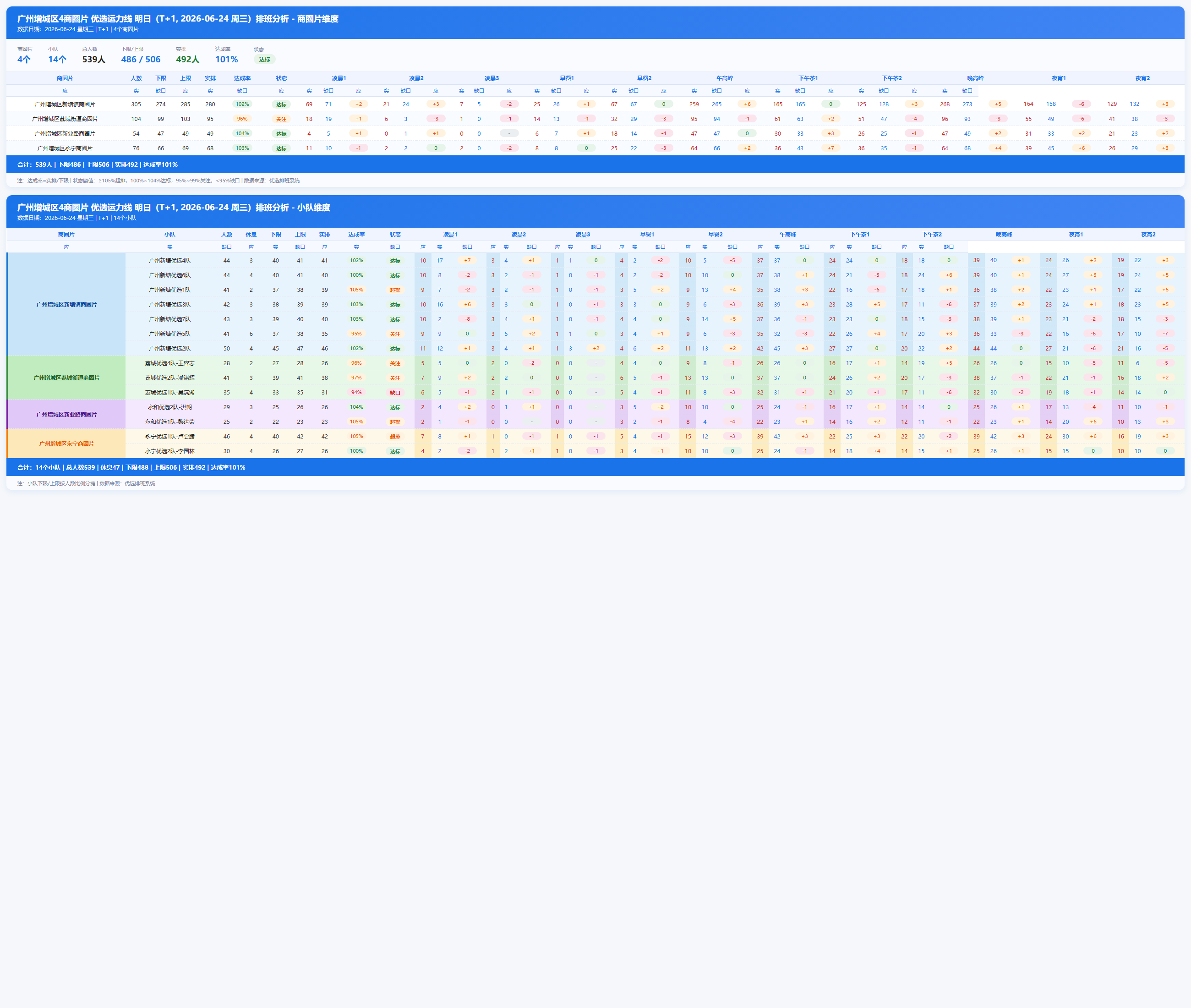The height and width of the screenshot is (1008, 1191).
Task: Click the +7 凌晨1 gap badge in 广州新塘优选4队 row
Action: pos(467,261)
